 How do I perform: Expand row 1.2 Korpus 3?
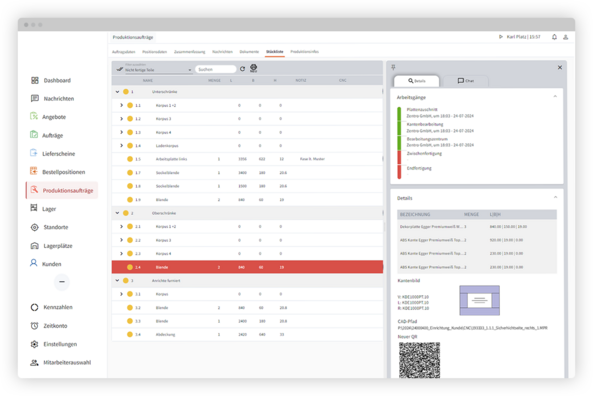point(121,119)
